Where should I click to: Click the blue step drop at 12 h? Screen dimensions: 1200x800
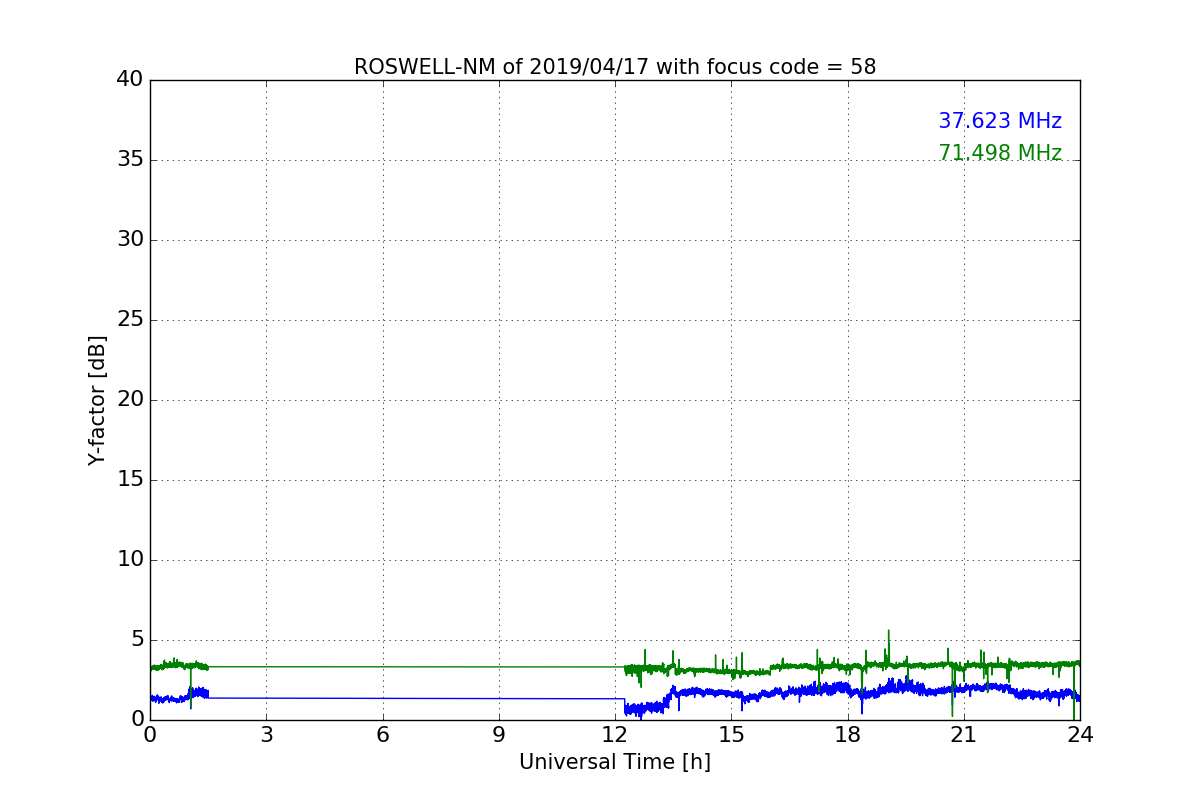(624, 706)
